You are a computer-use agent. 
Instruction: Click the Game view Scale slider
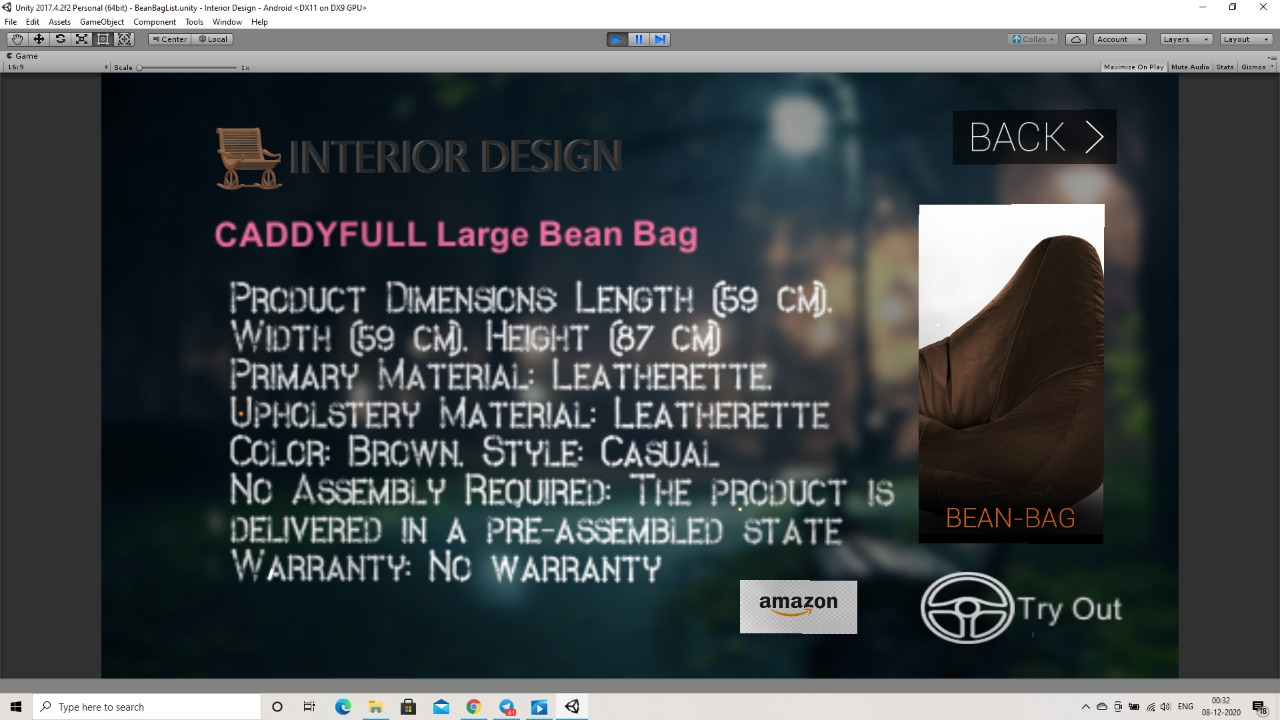pyautogui.click(x=187, y=67)
